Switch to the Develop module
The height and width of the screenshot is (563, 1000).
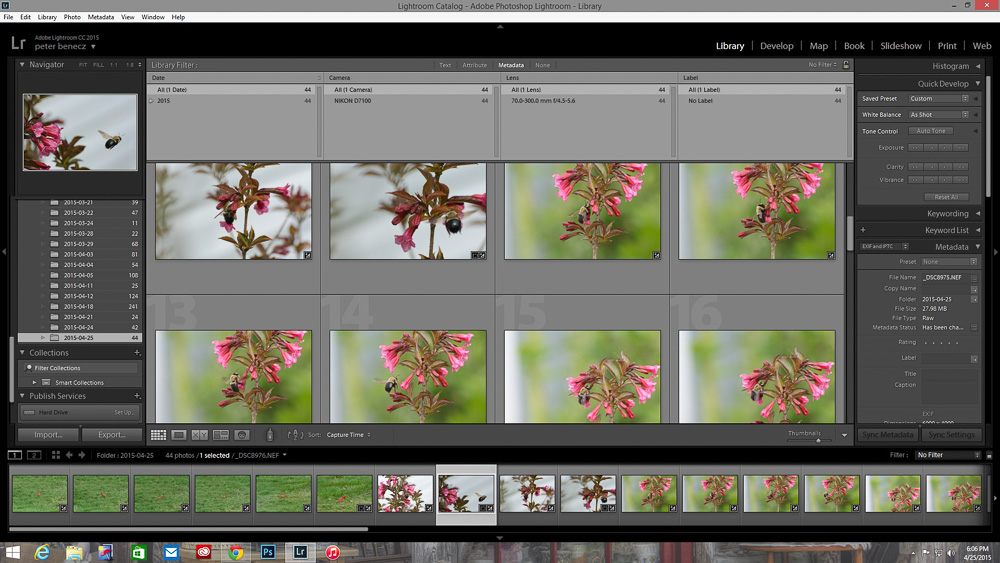click(x=776, y=46)
